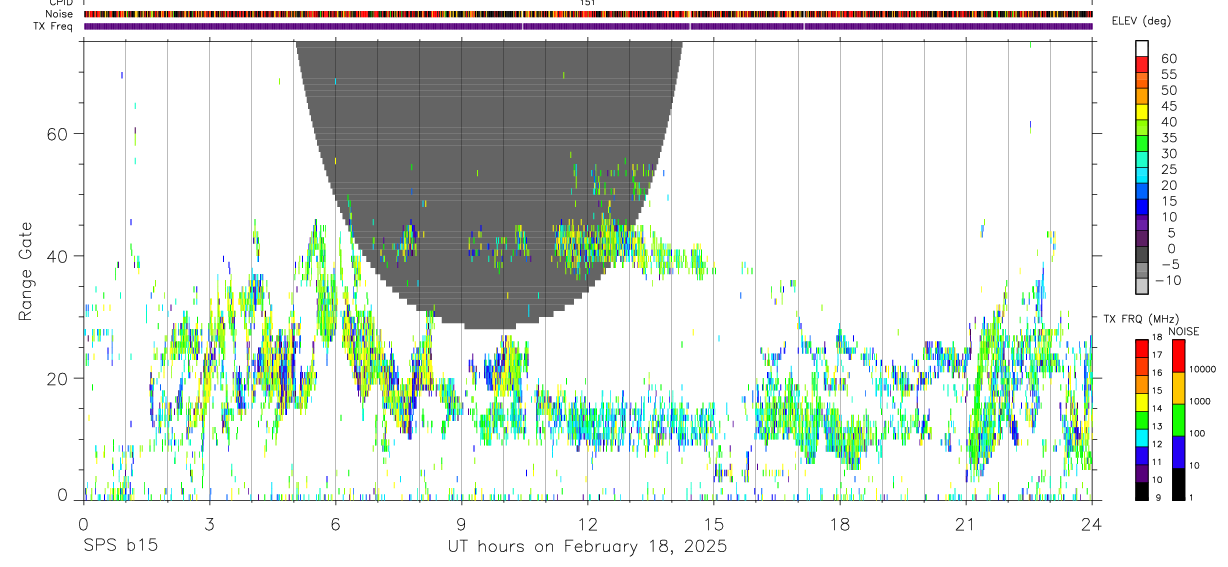Click the 'NOISE' colorbar title

[1183, 331]
